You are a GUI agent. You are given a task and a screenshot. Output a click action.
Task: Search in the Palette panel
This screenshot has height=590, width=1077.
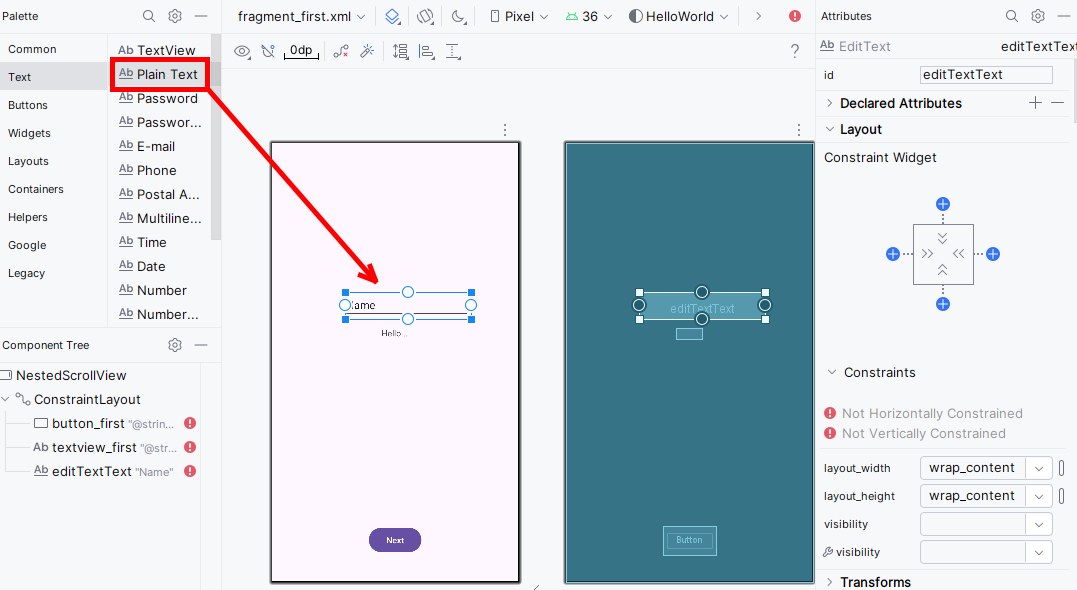point(149,16)
